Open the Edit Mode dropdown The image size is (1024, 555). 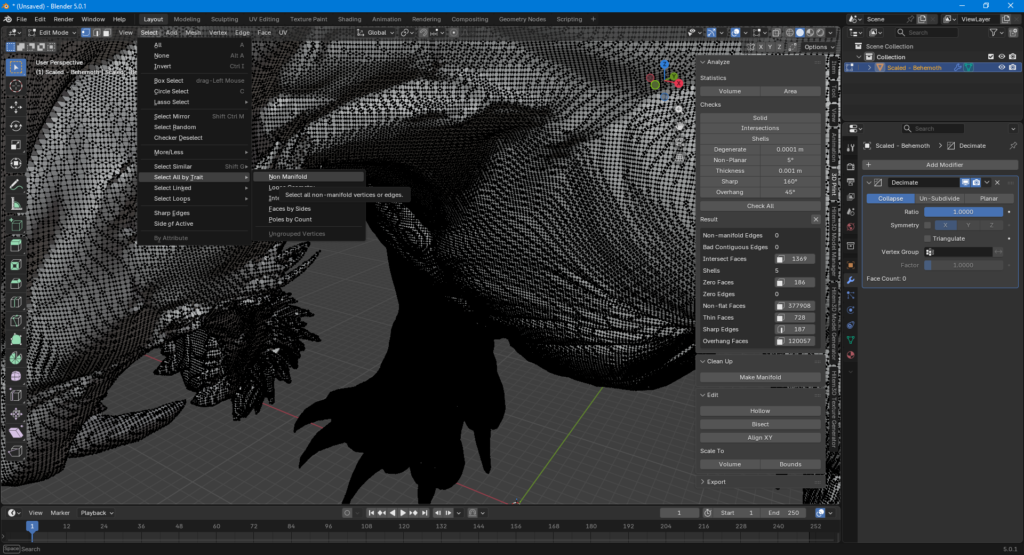52,32
